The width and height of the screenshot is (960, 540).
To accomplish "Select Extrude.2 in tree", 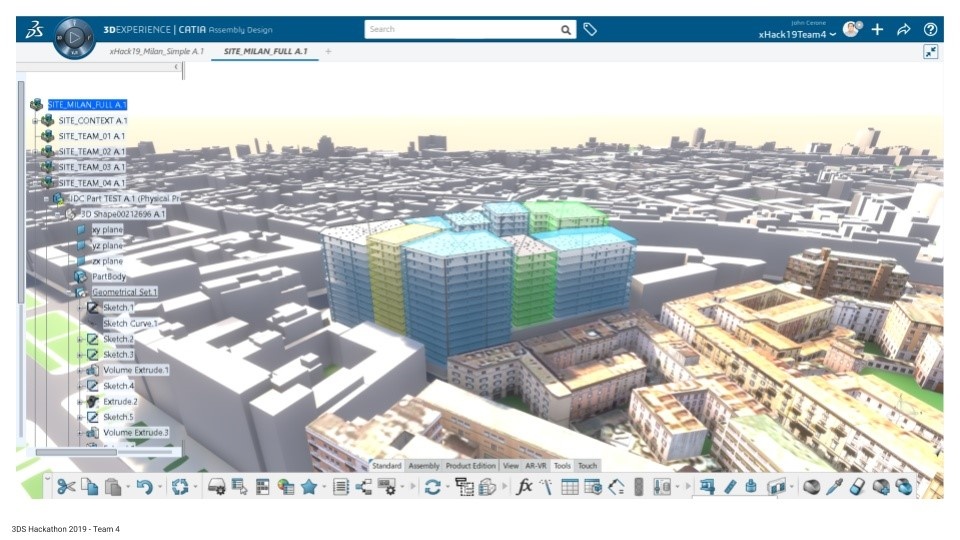I will [x=120, y=402].
